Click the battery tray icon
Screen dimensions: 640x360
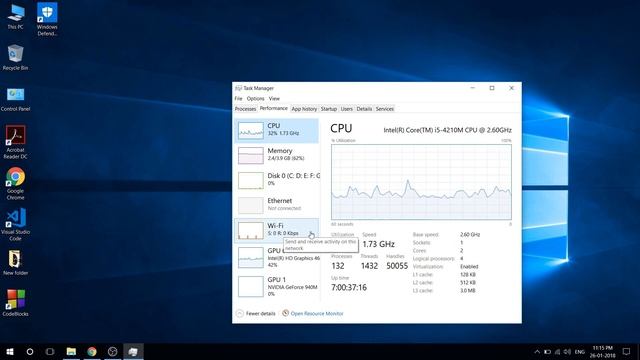(x=547, y=352)
